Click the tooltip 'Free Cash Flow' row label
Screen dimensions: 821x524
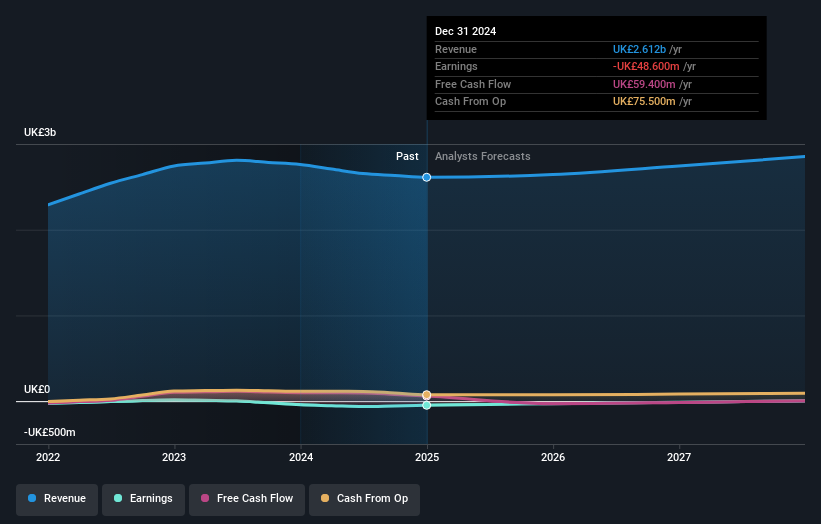pyautogui.click(x=473, y=84)
